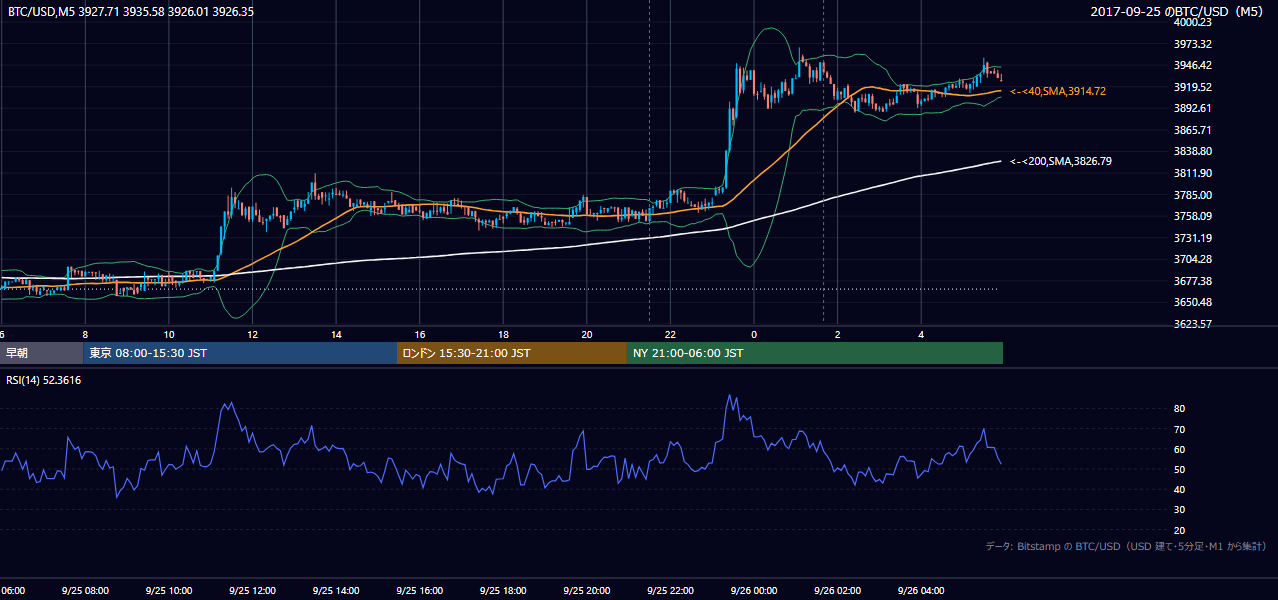Click the RSI 80 level label
Viewport: 1278px width, 600px height.
(x=1179, y=409)
